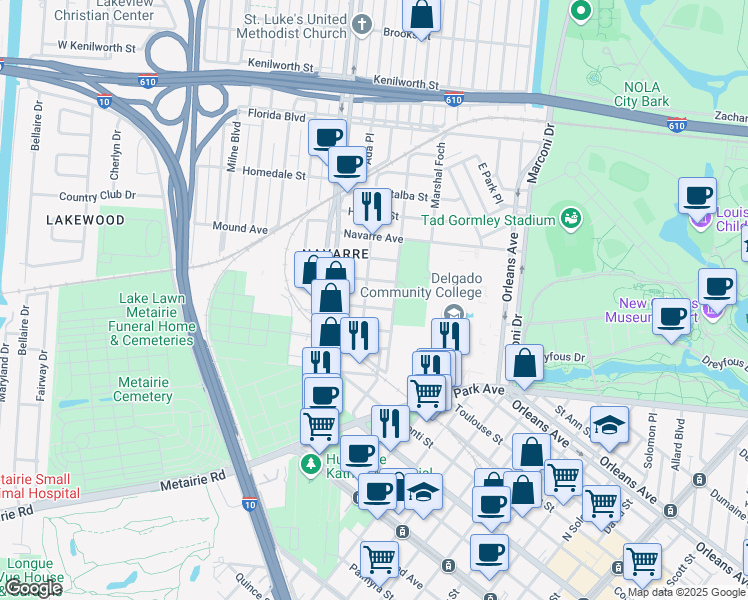Viewport: 748px width, 600px height.
Task: Select the shopping cart marker near David St
Action: coord(602,504)
